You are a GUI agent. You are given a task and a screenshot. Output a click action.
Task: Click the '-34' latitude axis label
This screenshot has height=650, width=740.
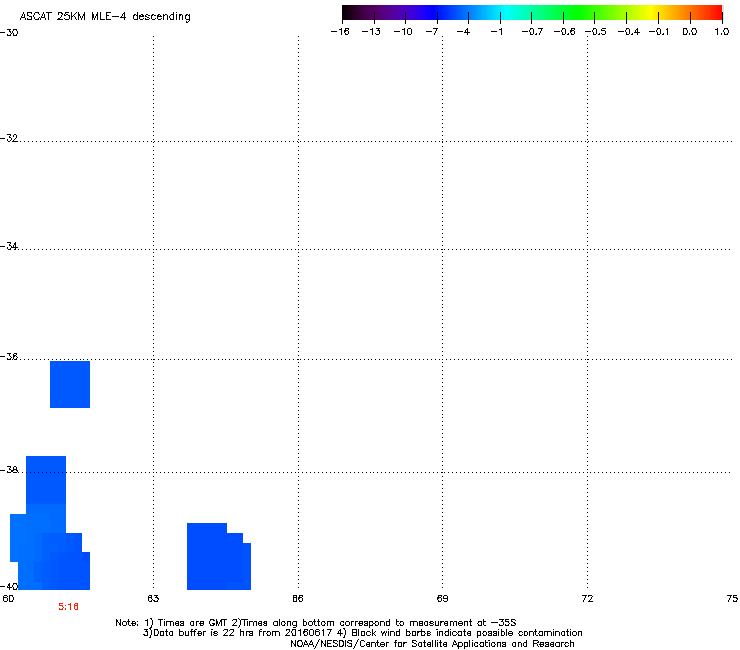pyautogui.click(x=9, y=246)
